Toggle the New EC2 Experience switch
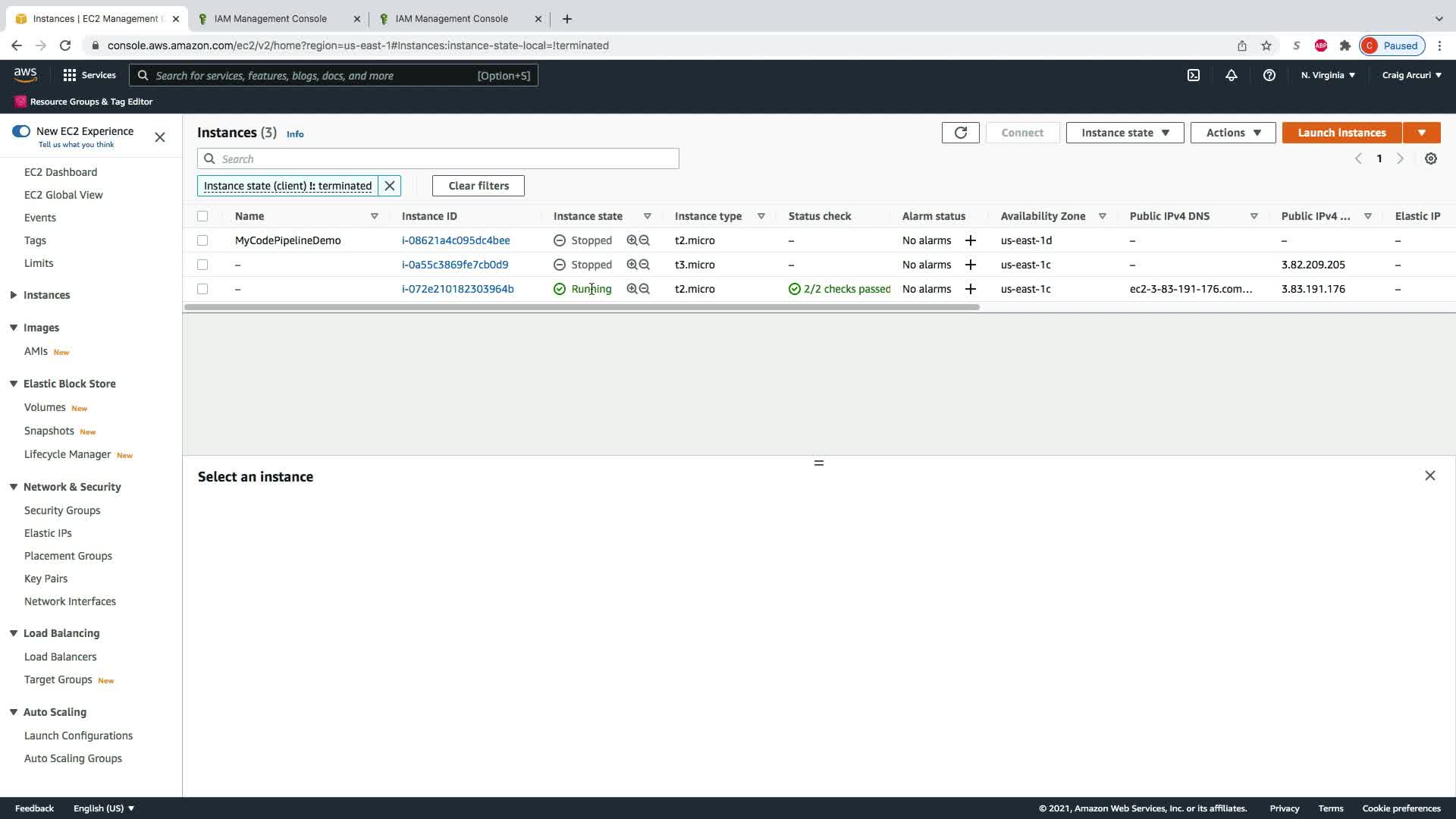This screenshot has height=819, width=1456. tap(21, 131)
